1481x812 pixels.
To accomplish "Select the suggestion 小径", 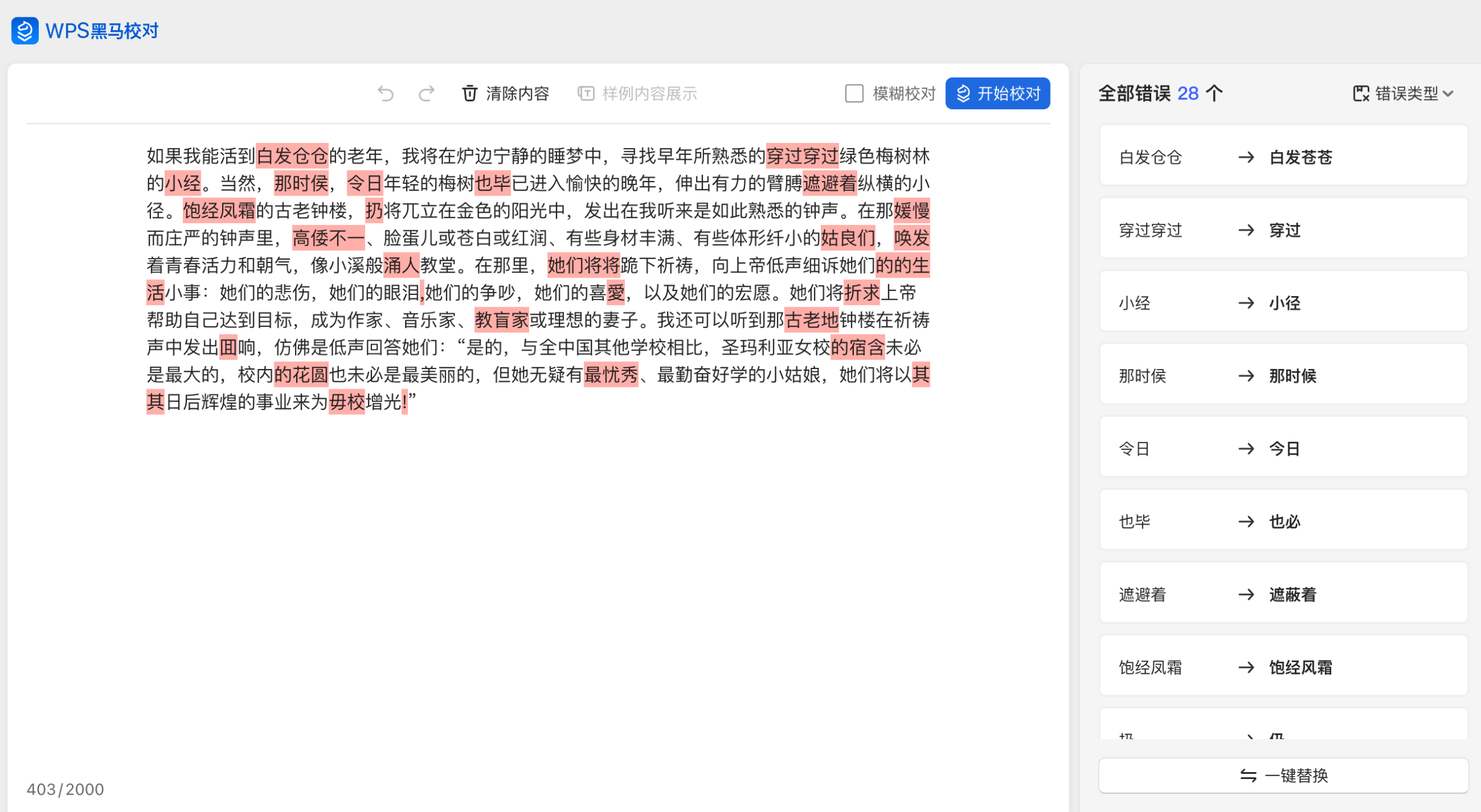I will point(1285,303).
